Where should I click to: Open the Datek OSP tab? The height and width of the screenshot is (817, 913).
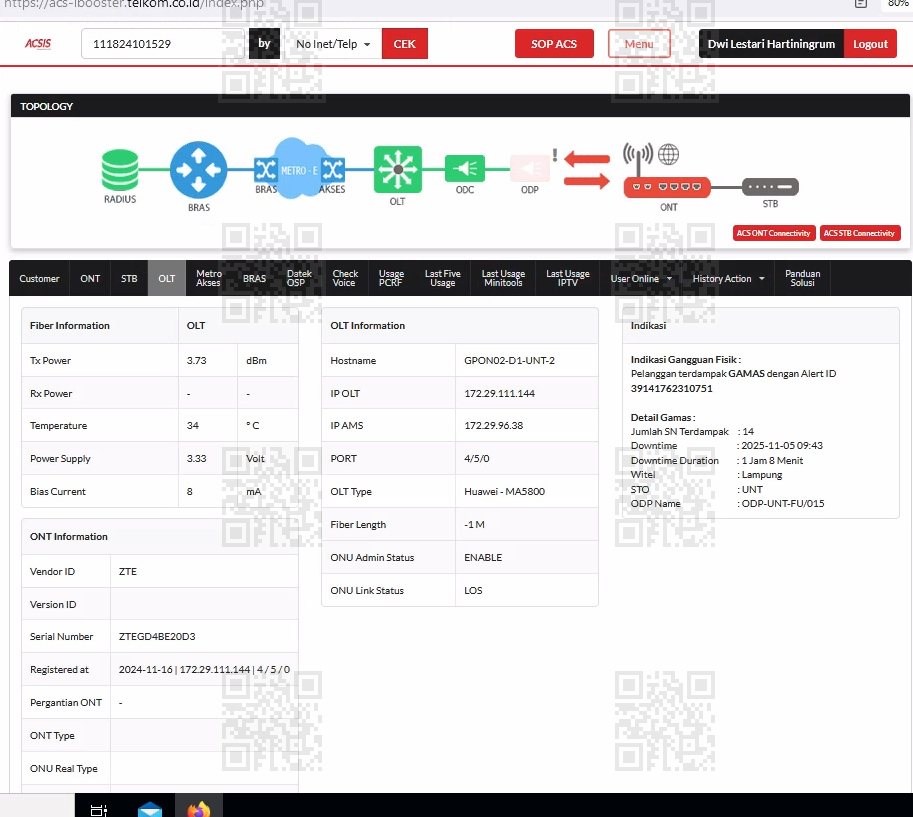[299, 278]
